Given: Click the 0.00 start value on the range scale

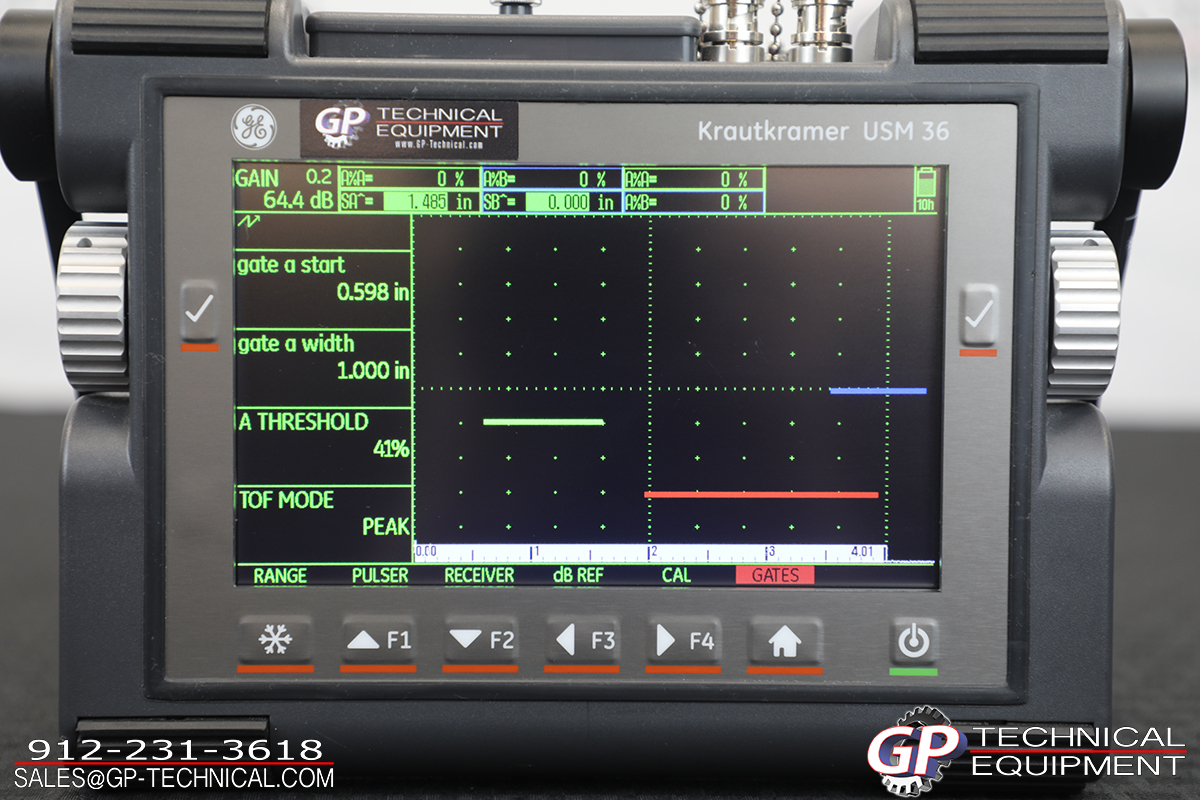Looking at the screenshot, I should pyautogui.click(x=426, y=551).
